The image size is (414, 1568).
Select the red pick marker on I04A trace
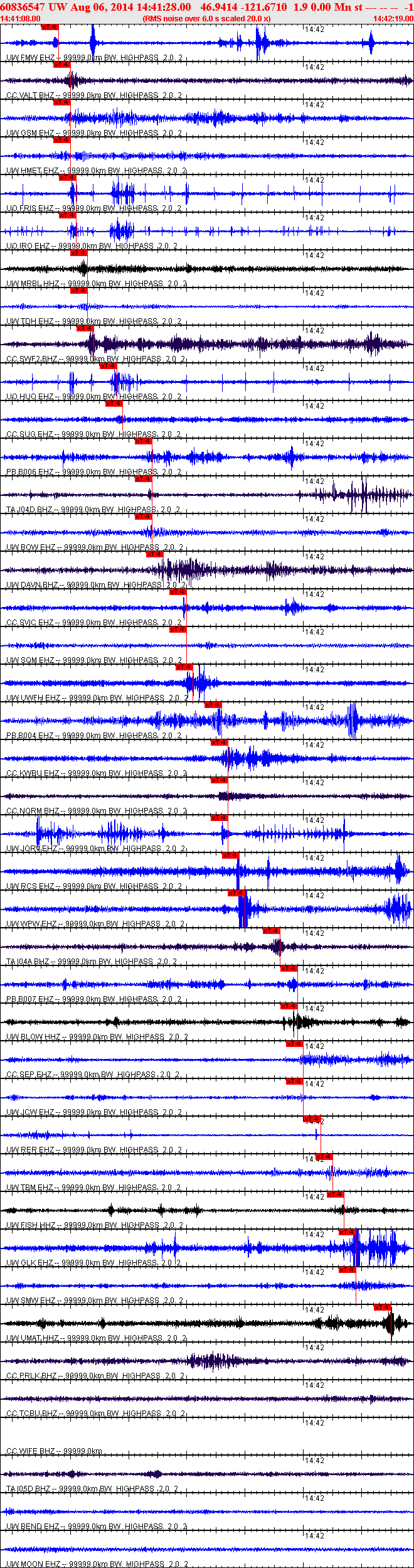click(272, 931)
